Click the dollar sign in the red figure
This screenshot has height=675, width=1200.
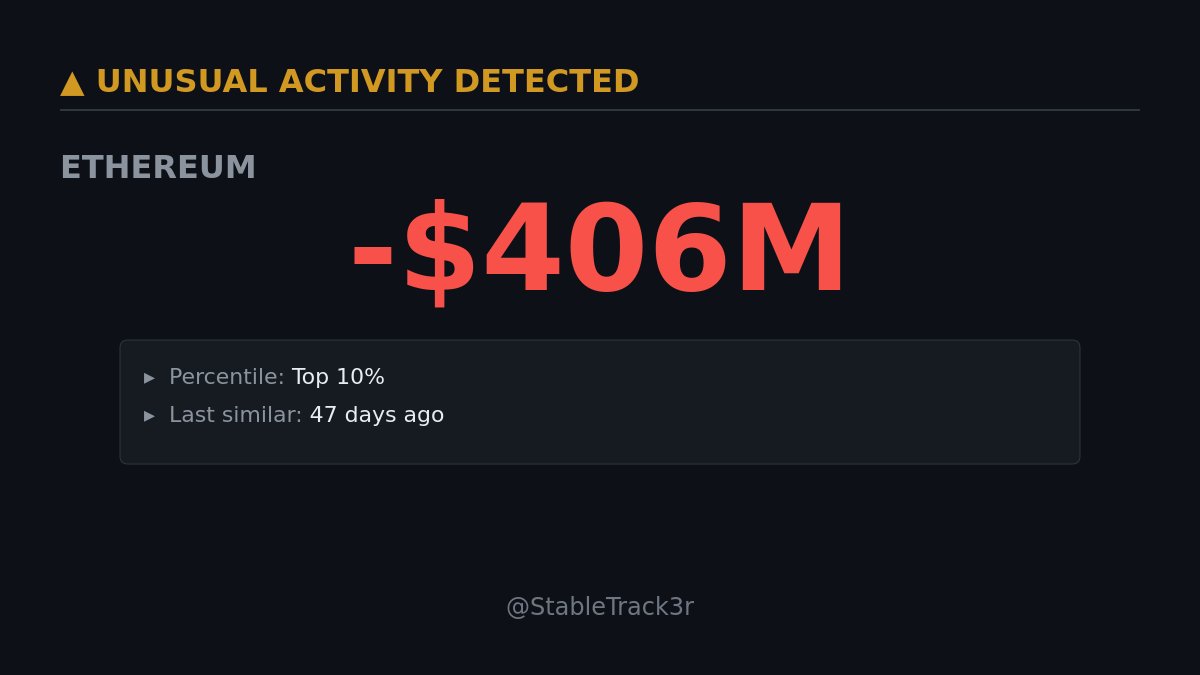tap(439, 252)
